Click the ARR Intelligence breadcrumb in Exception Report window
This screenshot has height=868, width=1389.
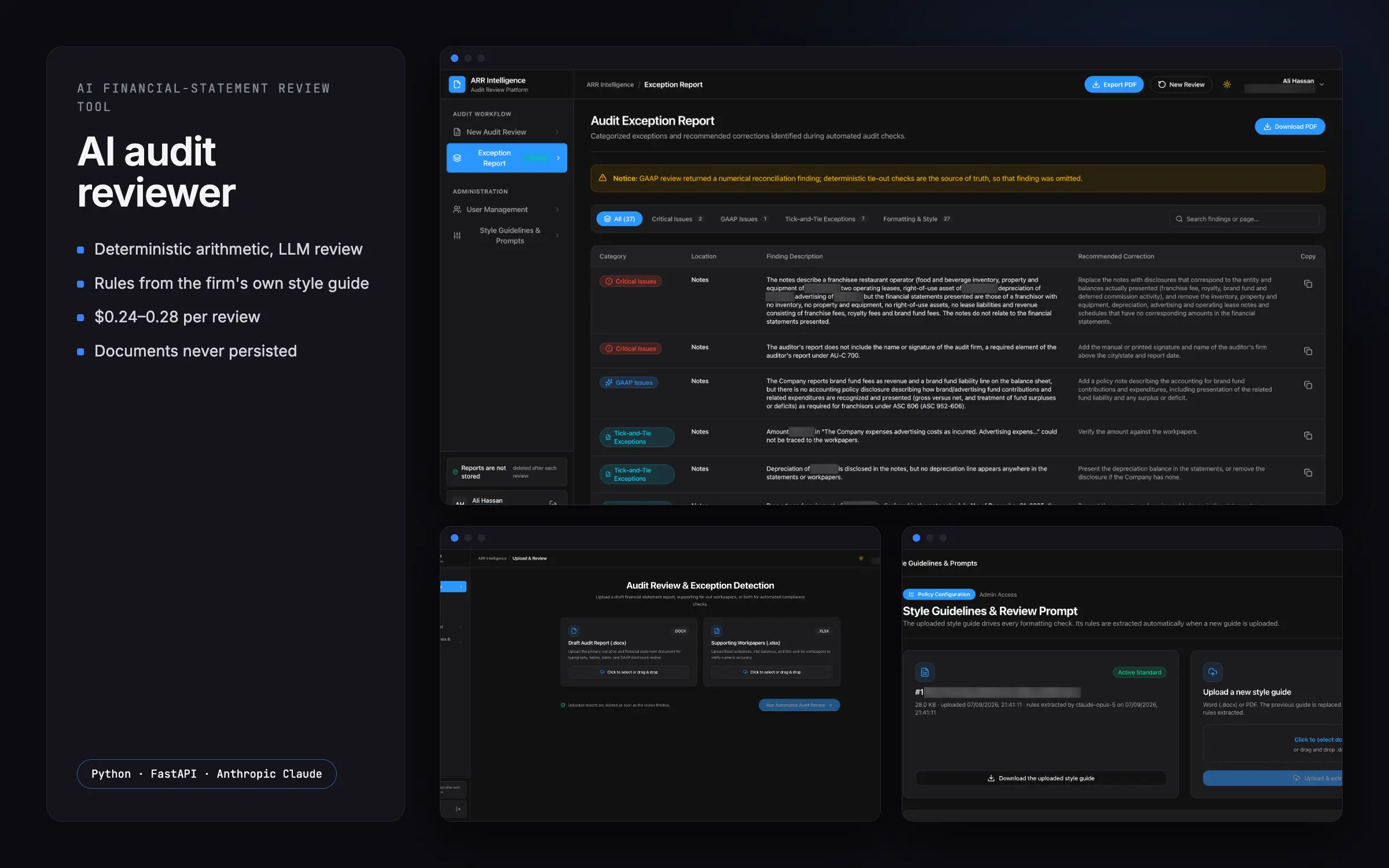pos(610,84)
